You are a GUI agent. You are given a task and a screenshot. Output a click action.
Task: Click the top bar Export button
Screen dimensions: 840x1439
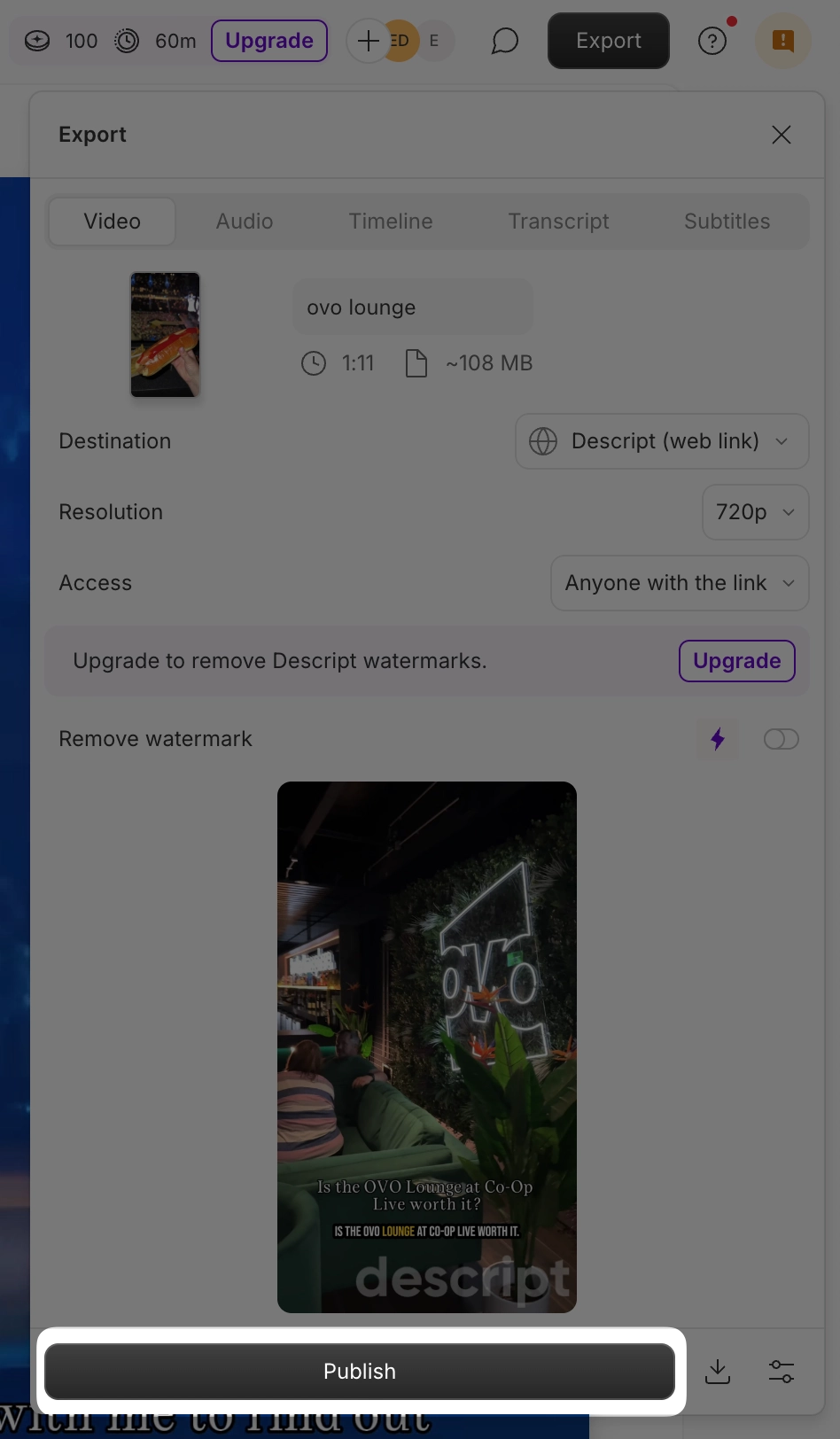pos(609,41)
